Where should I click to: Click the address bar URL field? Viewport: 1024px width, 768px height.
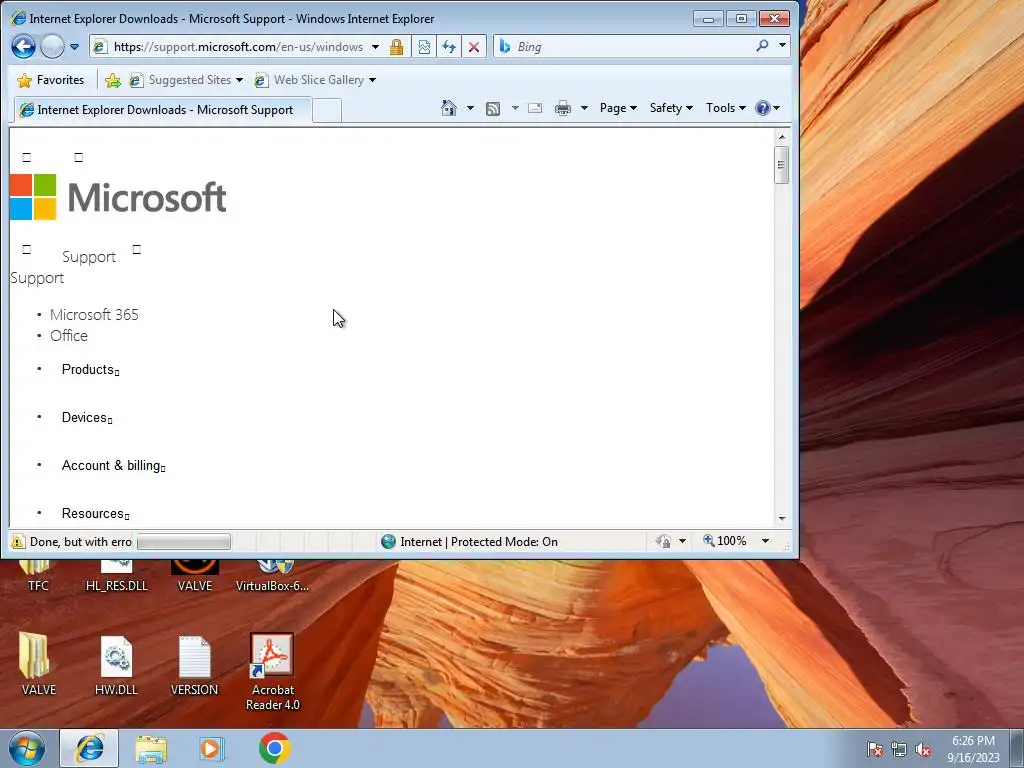click(x=238, y=47)
